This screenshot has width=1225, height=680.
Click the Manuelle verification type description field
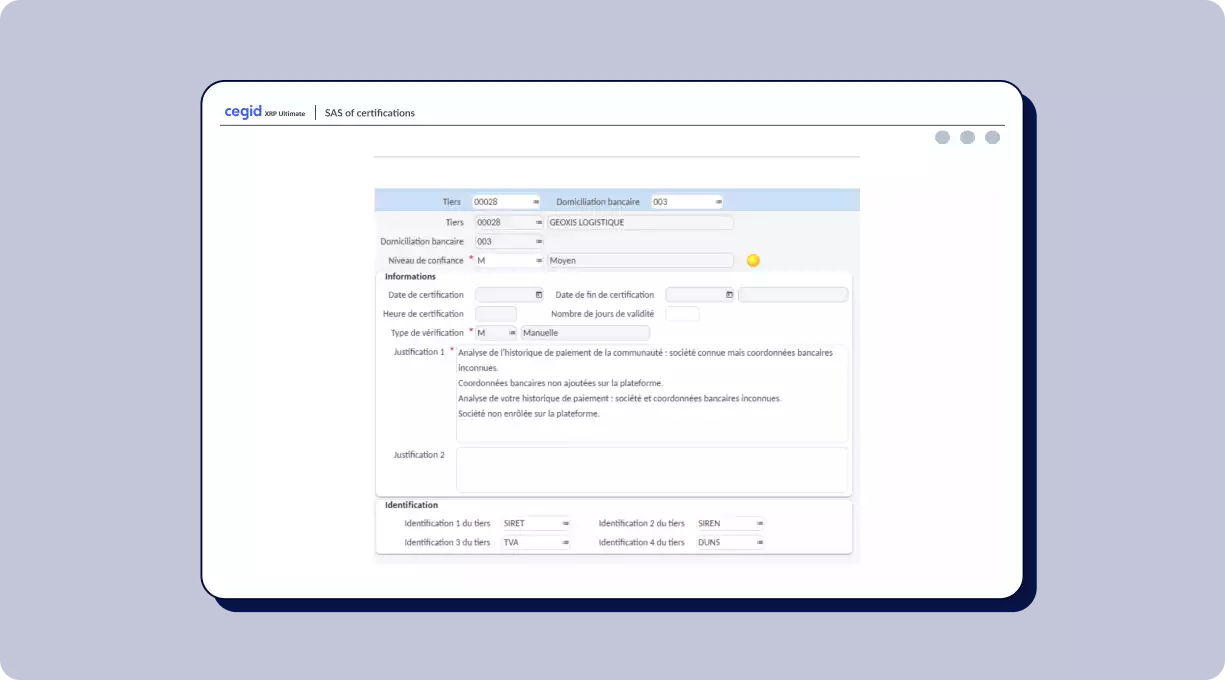(585, 333)
